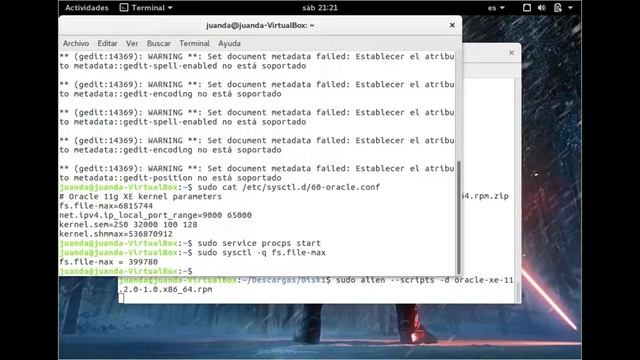Open the Archivo menu

(76, 43)
